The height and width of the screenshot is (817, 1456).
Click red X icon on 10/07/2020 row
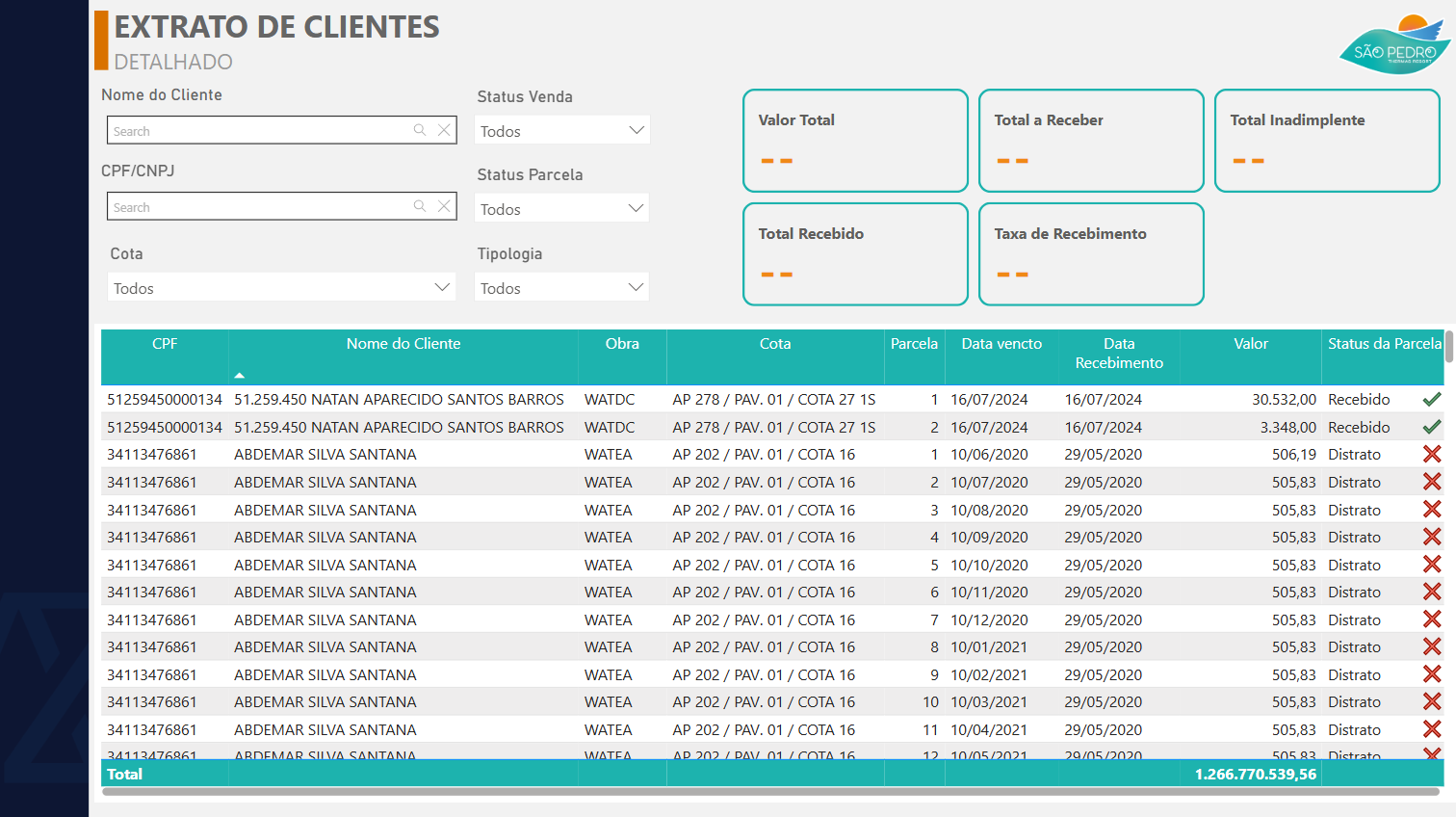tap(1432, 482)
